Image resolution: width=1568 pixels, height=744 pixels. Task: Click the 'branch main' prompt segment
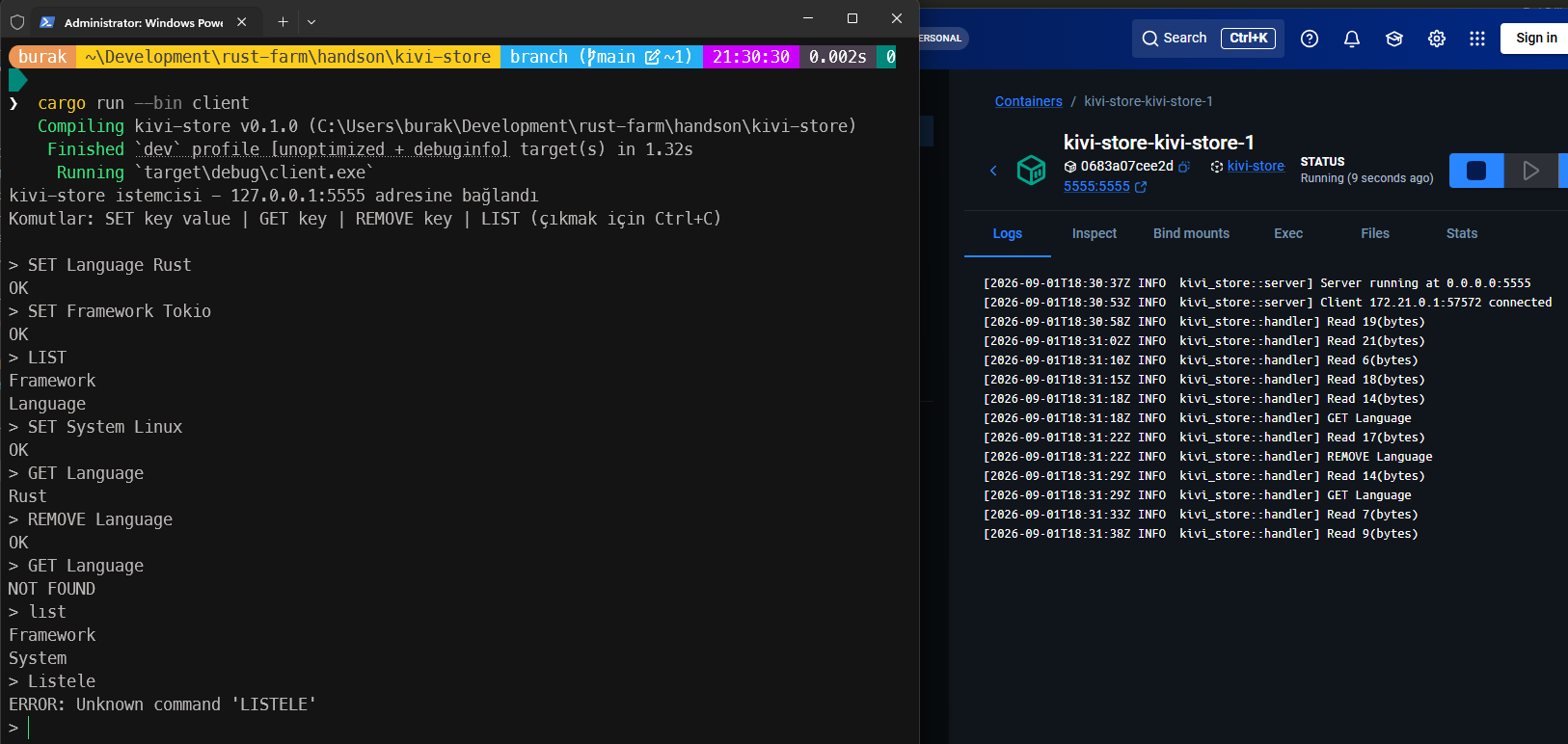(602, 57)
